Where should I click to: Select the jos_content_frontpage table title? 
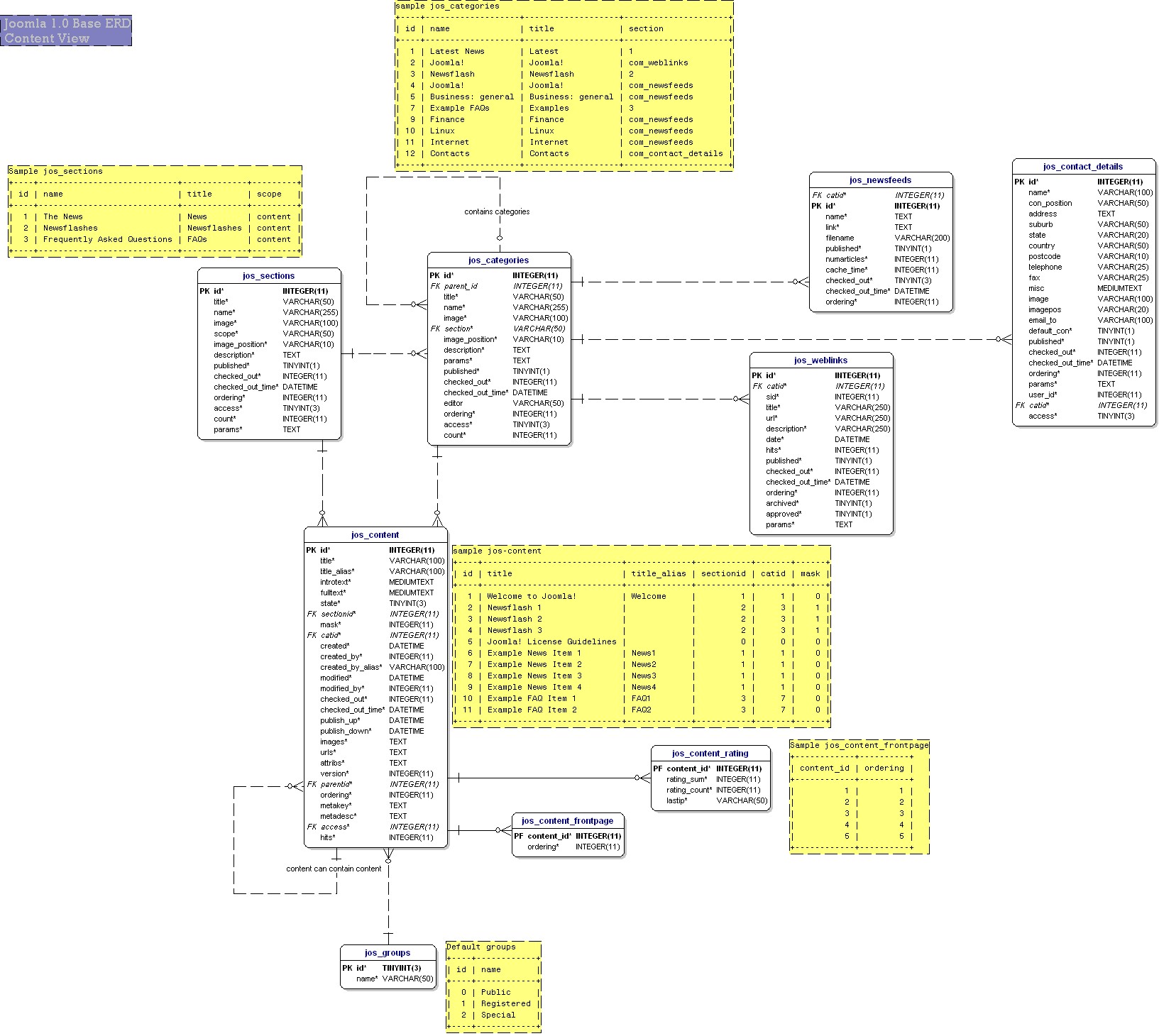pyautogui.click(x=567, y=821)
